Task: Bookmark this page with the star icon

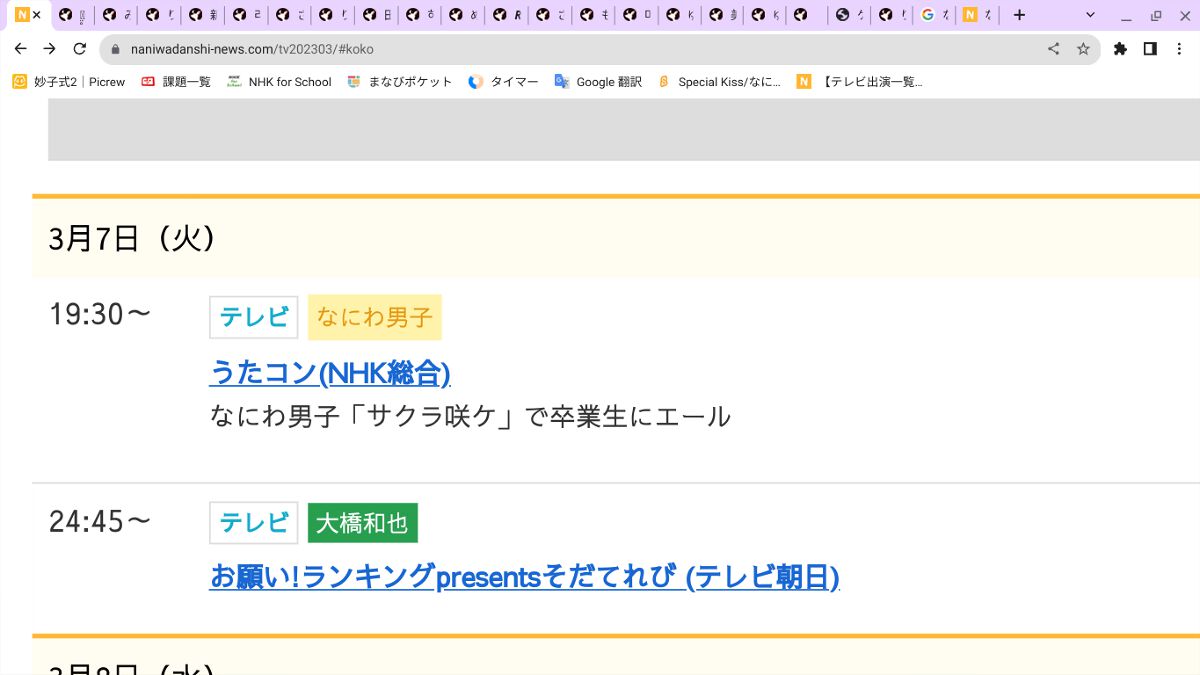Action: click(x=1083, y=48)
